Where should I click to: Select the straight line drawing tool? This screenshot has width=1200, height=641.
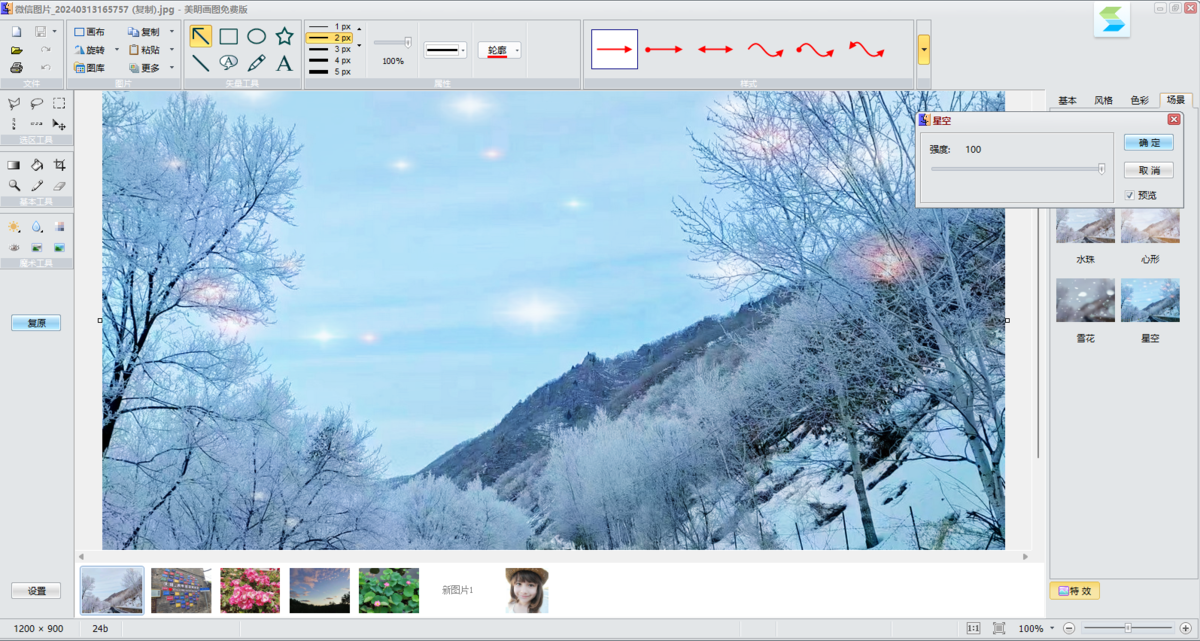click(201, 63)
